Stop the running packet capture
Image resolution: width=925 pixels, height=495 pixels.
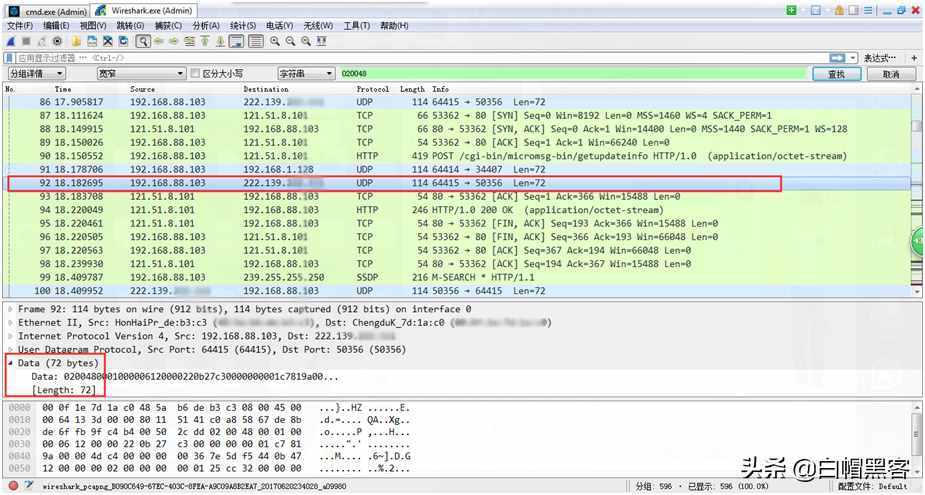coord(26,41)
